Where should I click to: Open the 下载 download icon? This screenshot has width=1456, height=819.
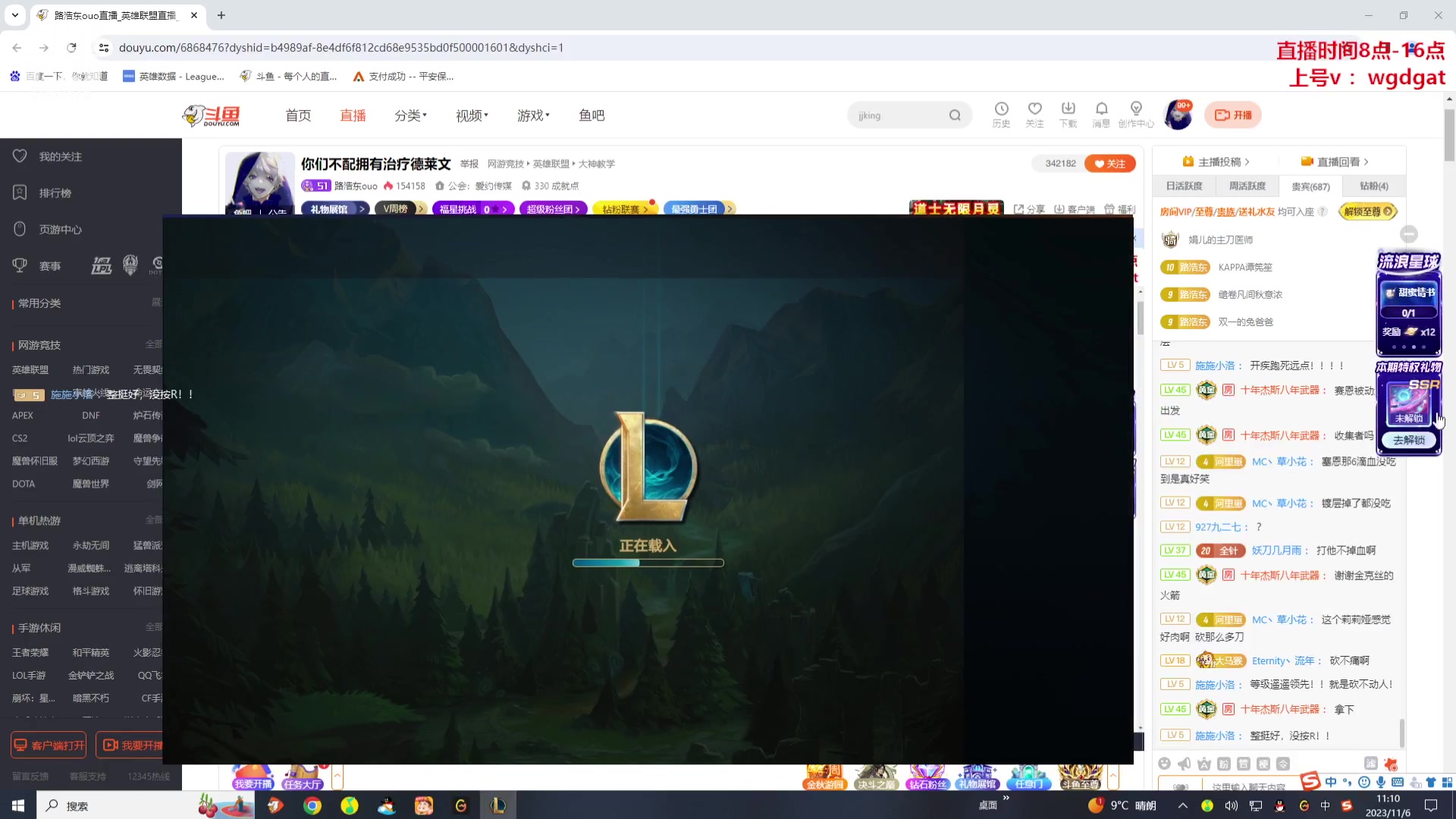point(1068,109)
